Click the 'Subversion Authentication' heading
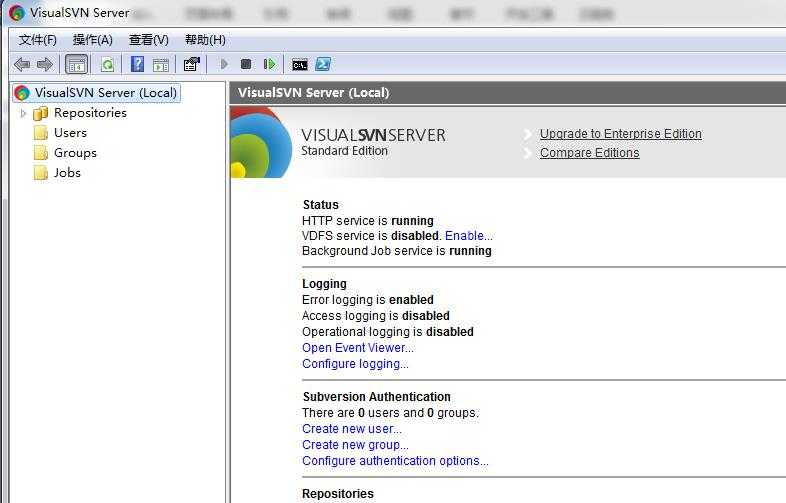This screenshot has height=503, width=786. click(376, 397)
